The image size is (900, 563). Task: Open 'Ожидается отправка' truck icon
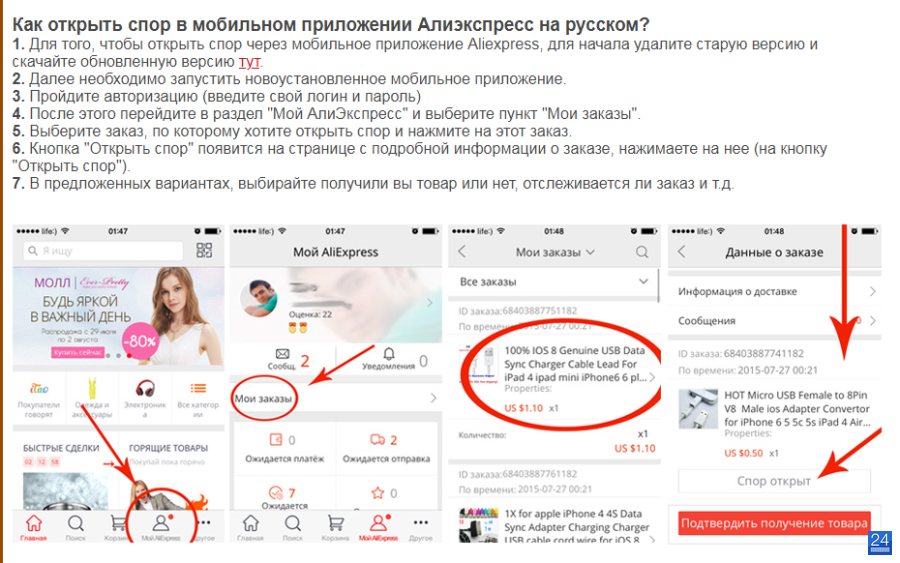pyautogui.click(x=377, y=440)
